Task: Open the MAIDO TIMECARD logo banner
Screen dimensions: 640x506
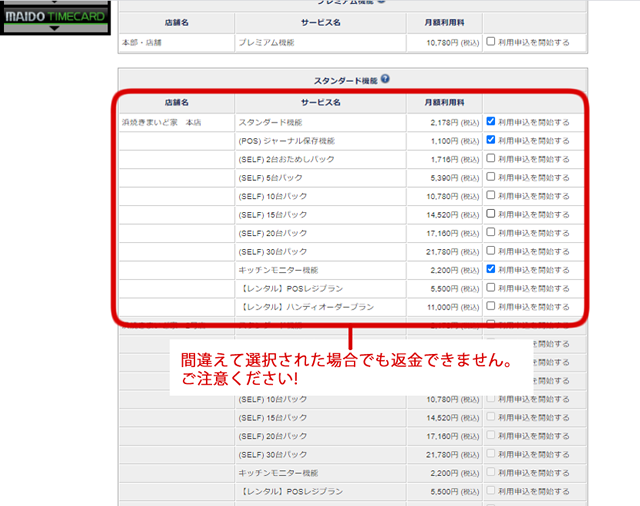Action: tap(55, 17)
